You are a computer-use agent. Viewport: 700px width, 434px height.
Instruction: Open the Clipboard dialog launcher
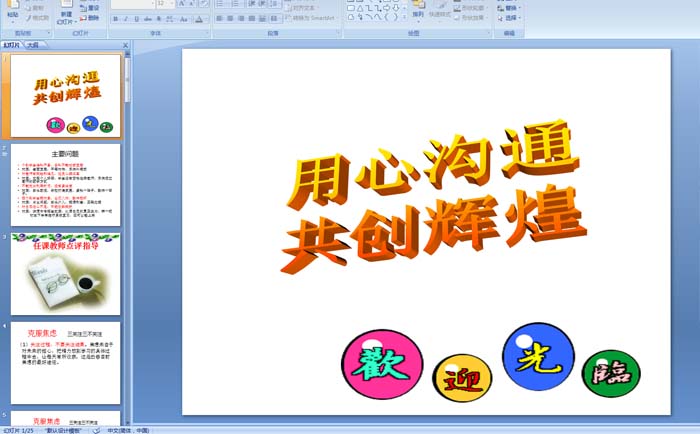[x=49, y=33]
